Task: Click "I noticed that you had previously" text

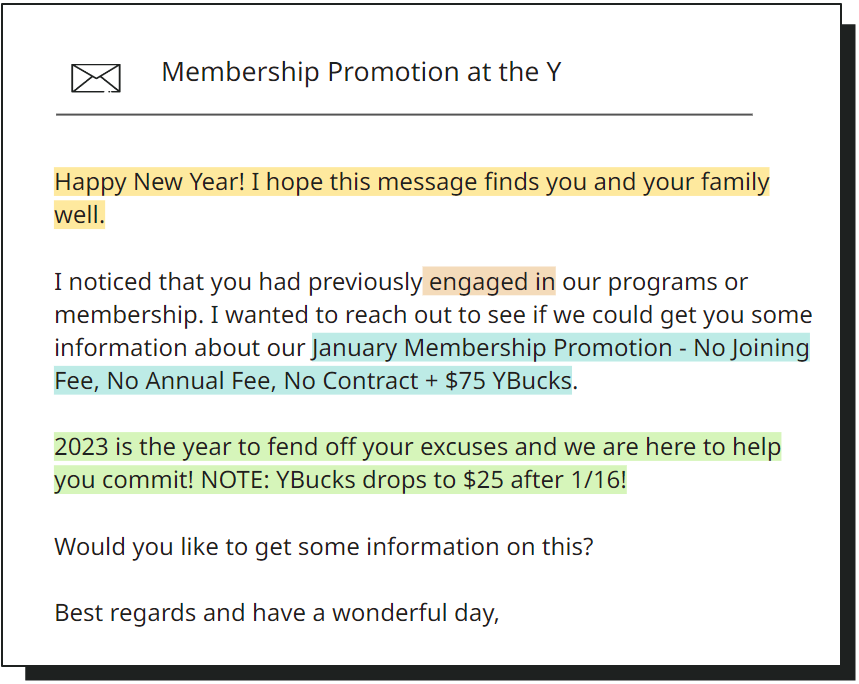Action: tap(238, 282)
